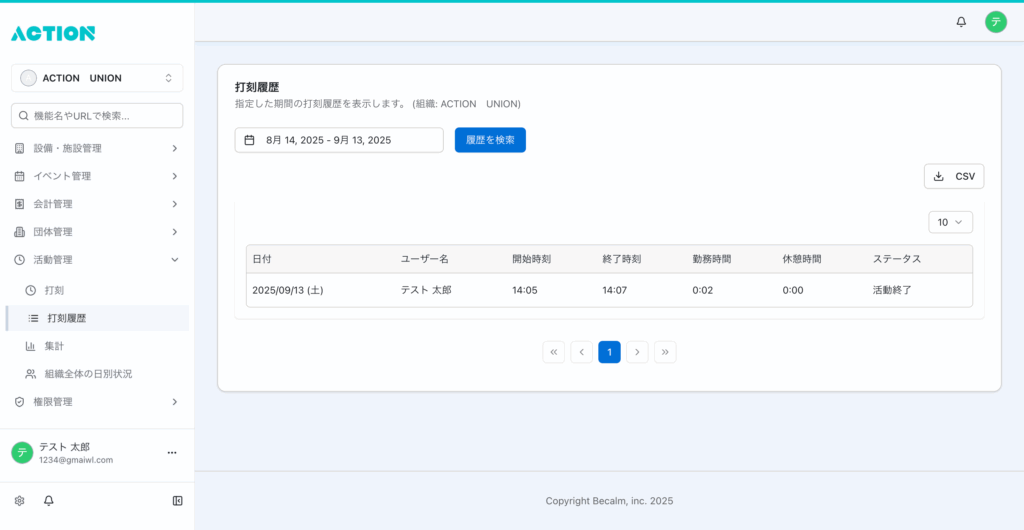
Task: Expand the イベント管理 menu
Action: coord(97,176)
